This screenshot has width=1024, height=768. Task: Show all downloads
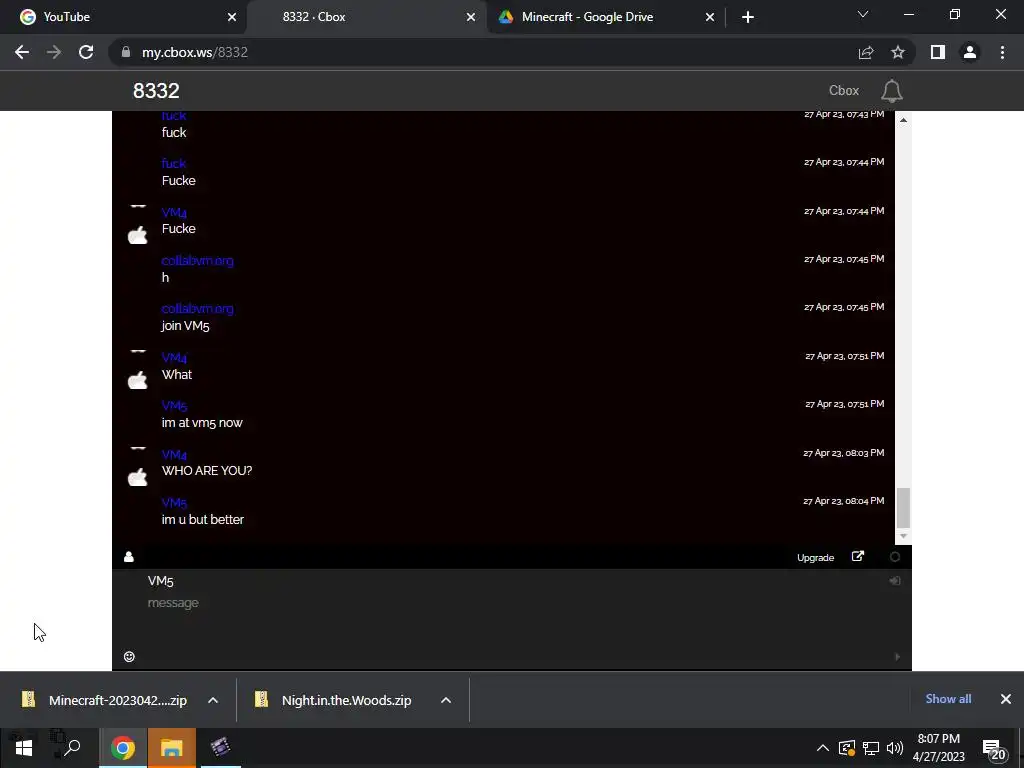coord(948,699)
